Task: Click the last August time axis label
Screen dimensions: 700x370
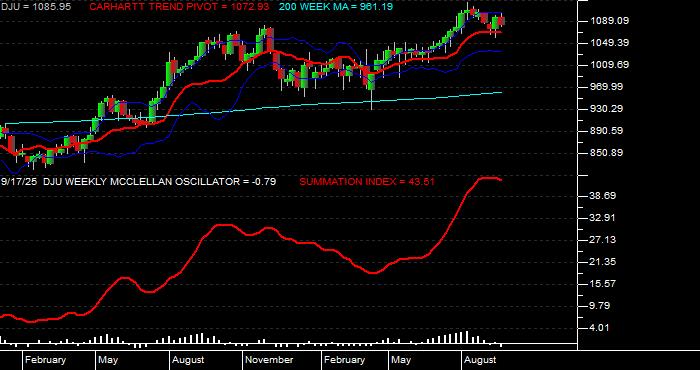Action: coord(480,360)
